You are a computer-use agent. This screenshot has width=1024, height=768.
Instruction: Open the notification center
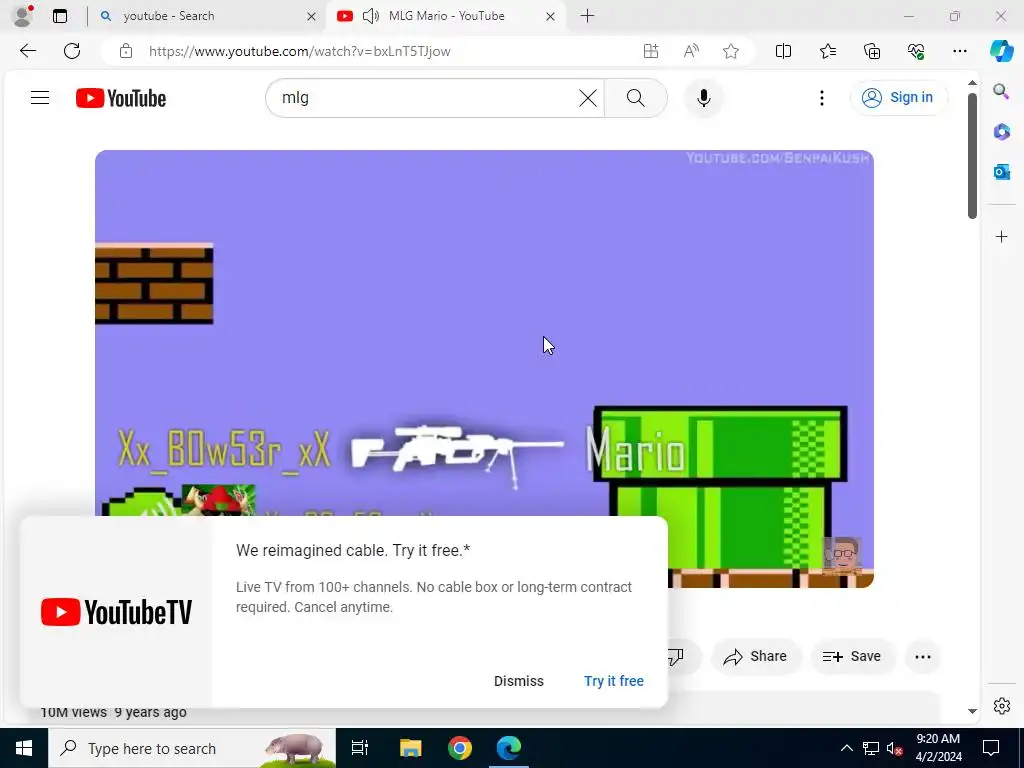[x=991, y=748]
